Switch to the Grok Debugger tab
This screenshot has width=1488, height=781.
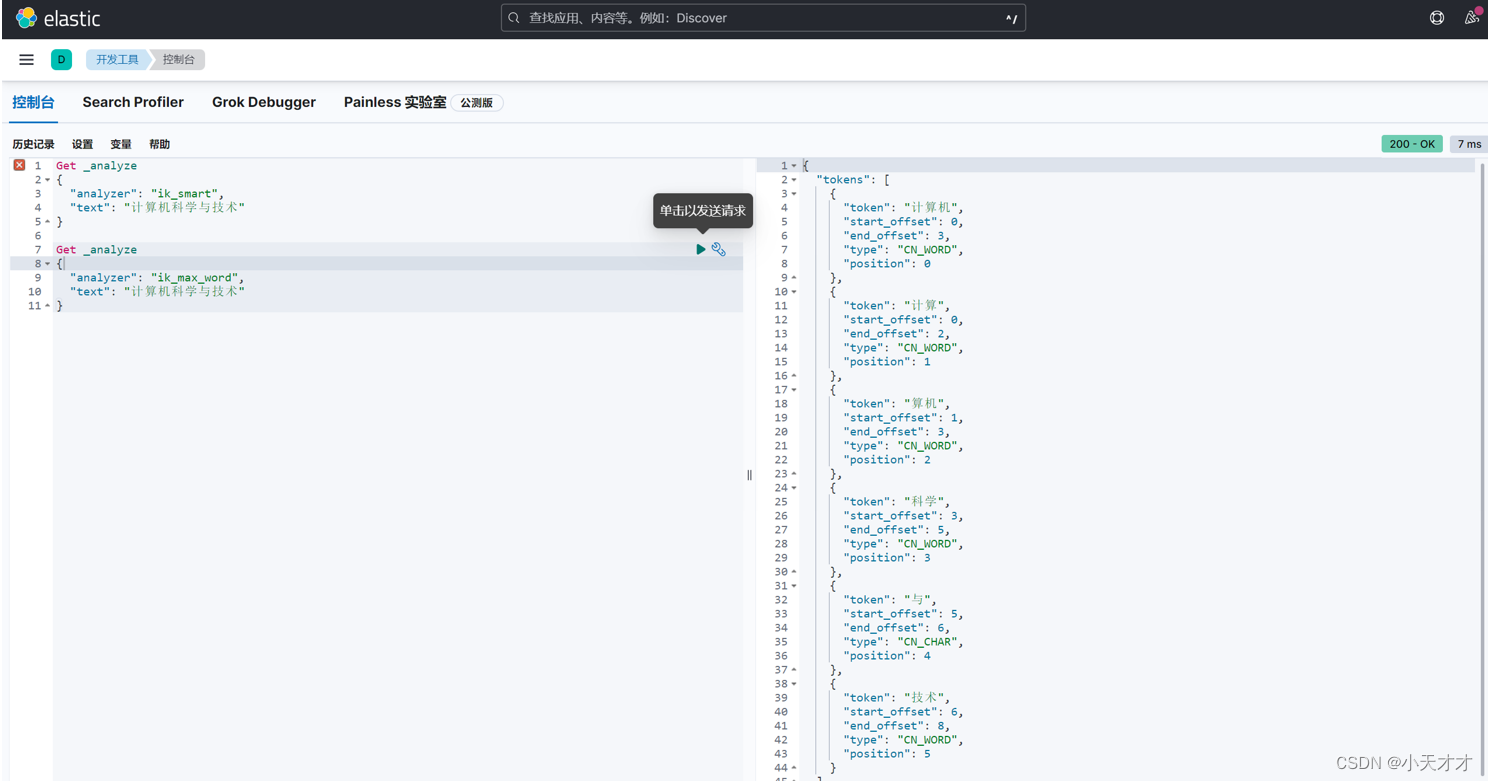264,102
